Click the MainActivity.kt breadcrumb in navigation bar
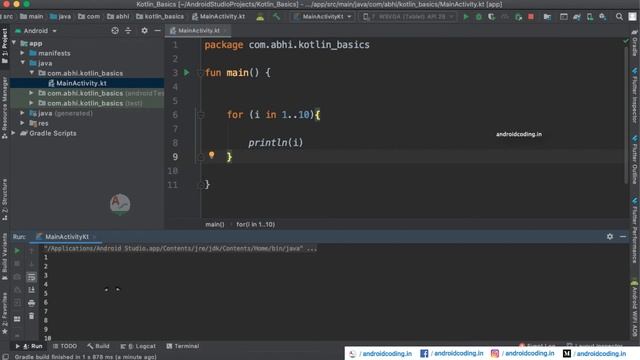 (x=218, y=17)
